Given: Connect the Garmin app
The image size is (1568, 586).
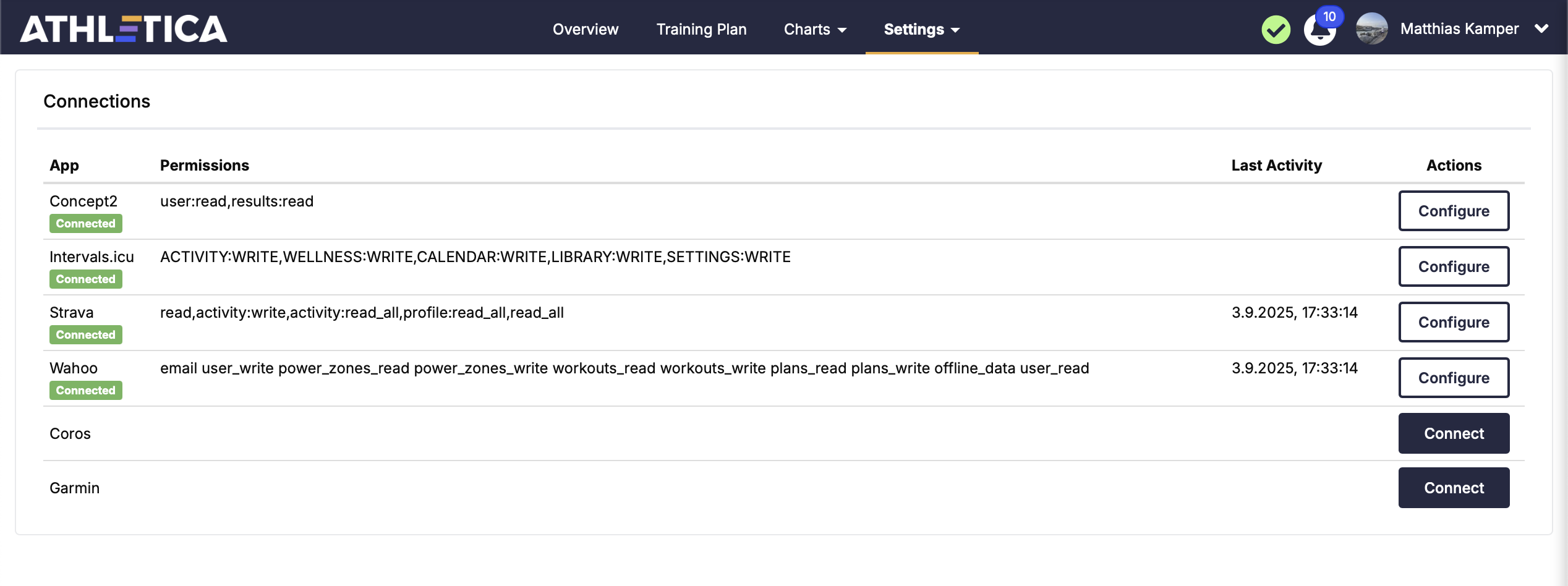Looking at the screenshot, I should coord(1454,488).
